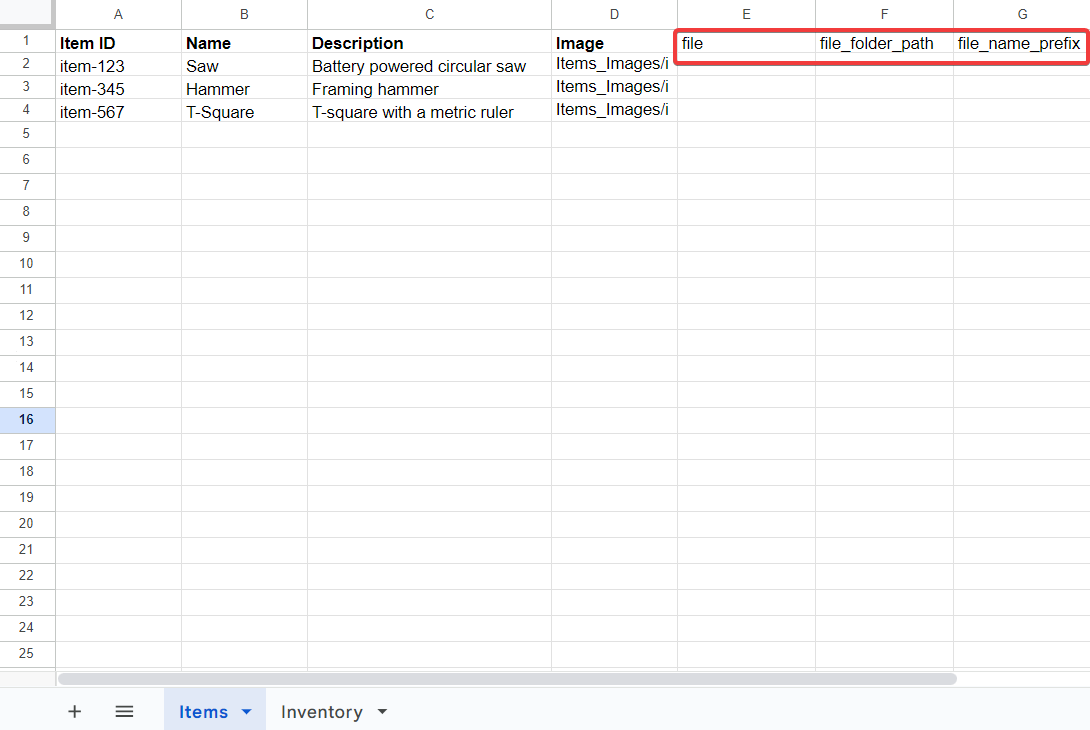
Task: Click the file_folder_path header cell
Action: coord(884,43)
